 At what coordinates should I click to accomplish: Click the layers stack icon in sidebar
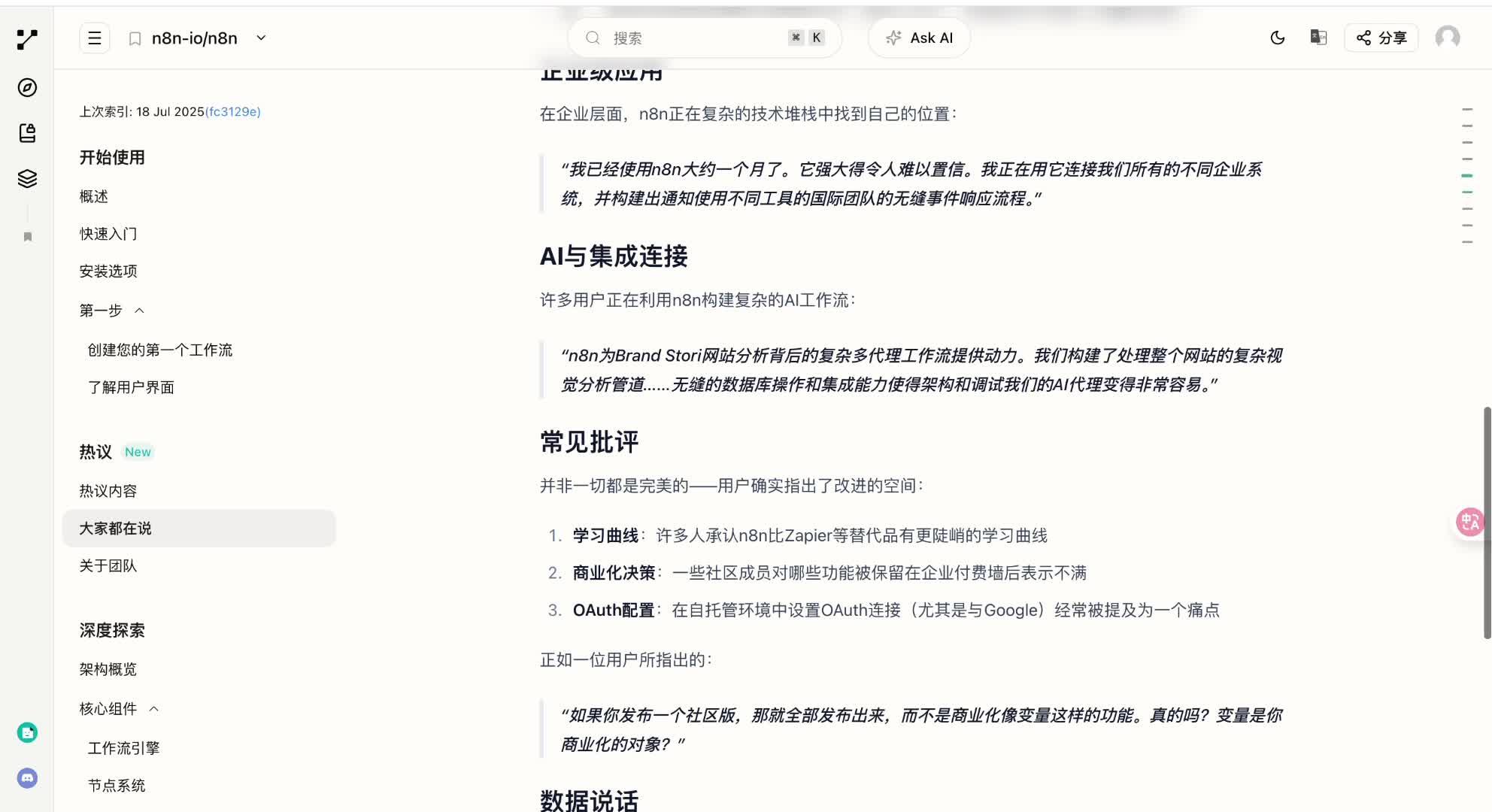[x=27, y=179]
